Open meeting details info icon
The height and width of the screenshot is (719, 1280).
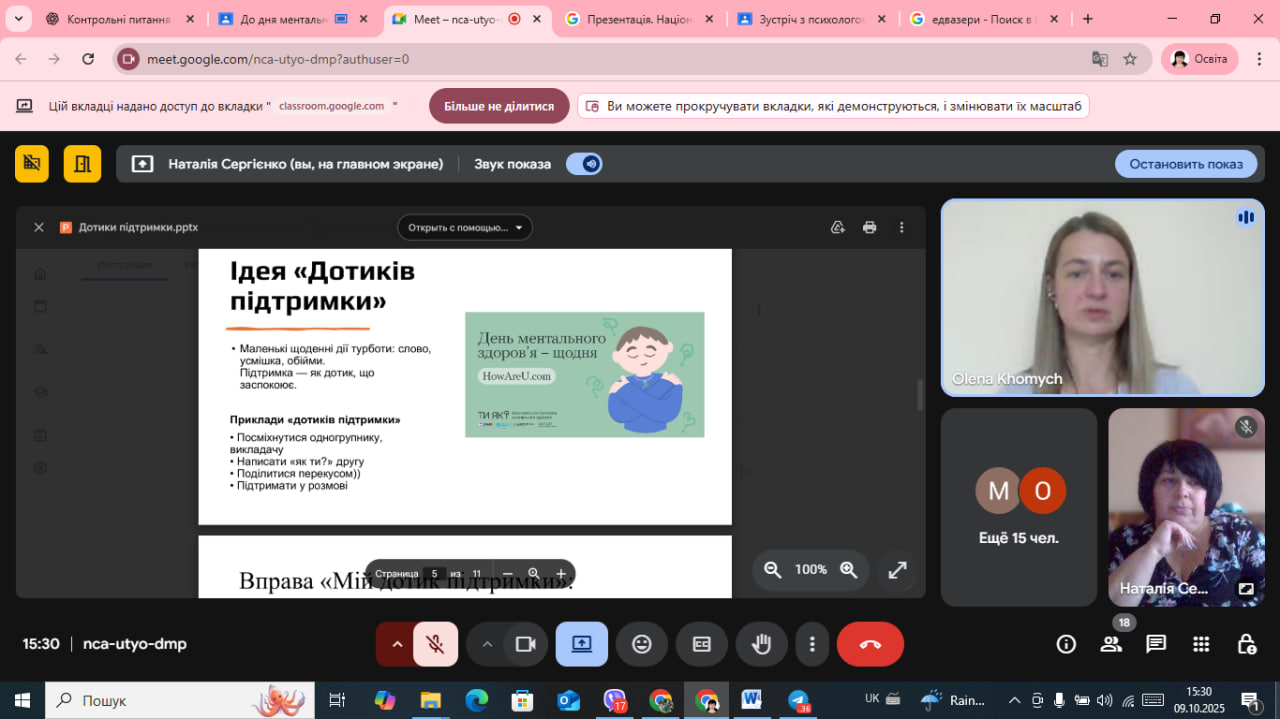click(1066, 644)
